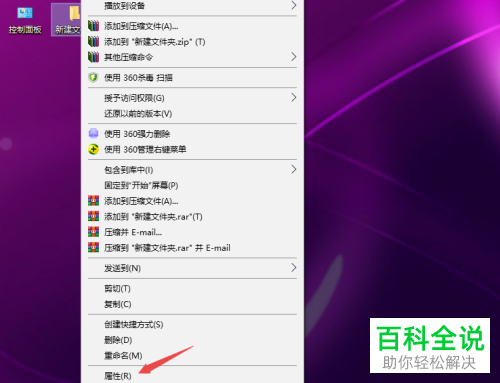Click the 360 shield icon for virus scan
Image resolution: width=500 pixels, height=383 pixels.
click(93, 77)
